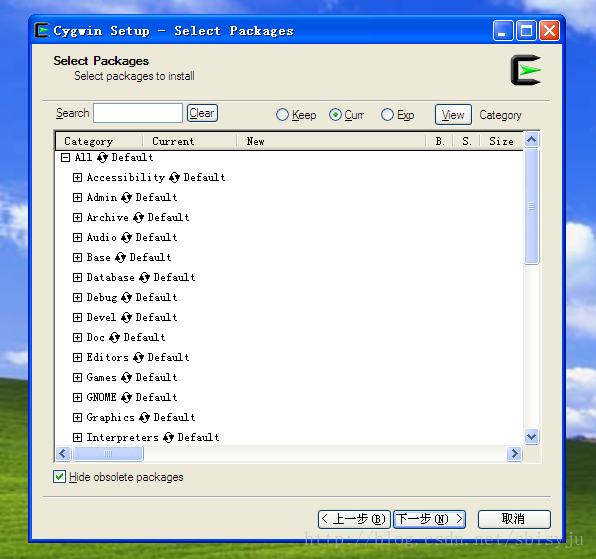
Task: Expand the Base category
Action: pos(77,258)
